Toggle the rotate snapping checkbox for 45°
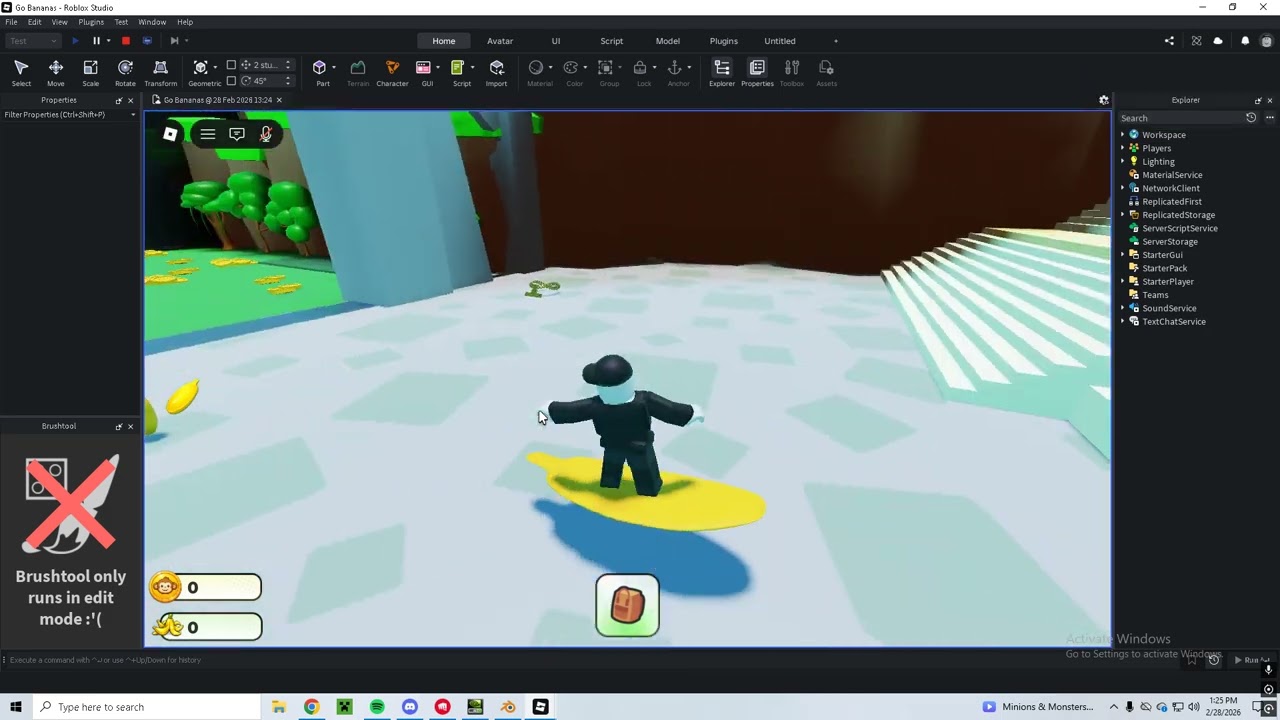Viewport: 1280px width, 720px height. coord(231,81)
